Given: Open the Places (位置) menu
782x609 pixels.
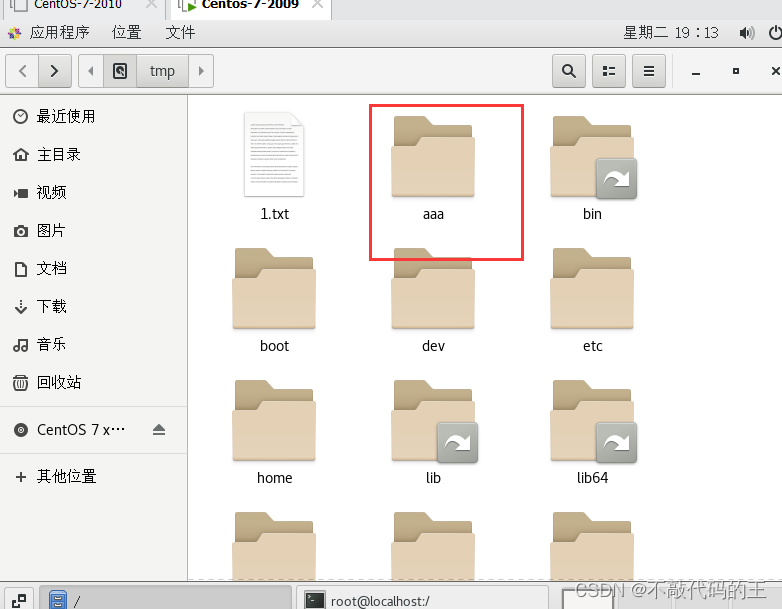Looking at the screenshot, I should [126, 33].
